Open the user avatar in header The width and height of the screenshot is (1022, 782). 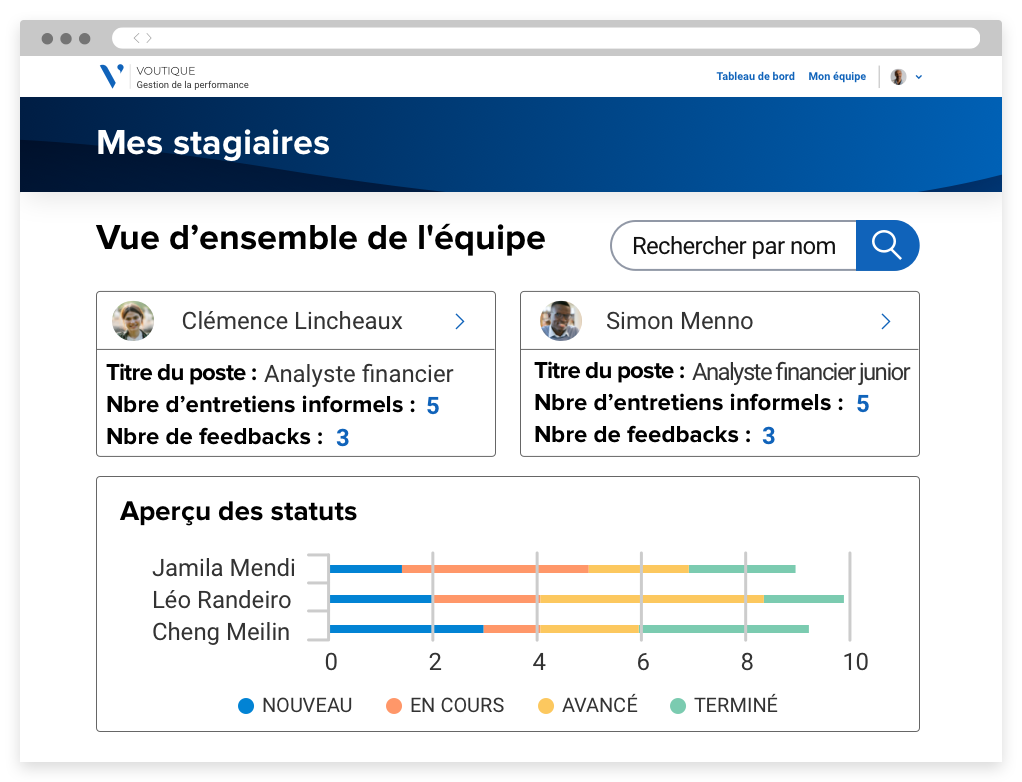coord(899,77)
